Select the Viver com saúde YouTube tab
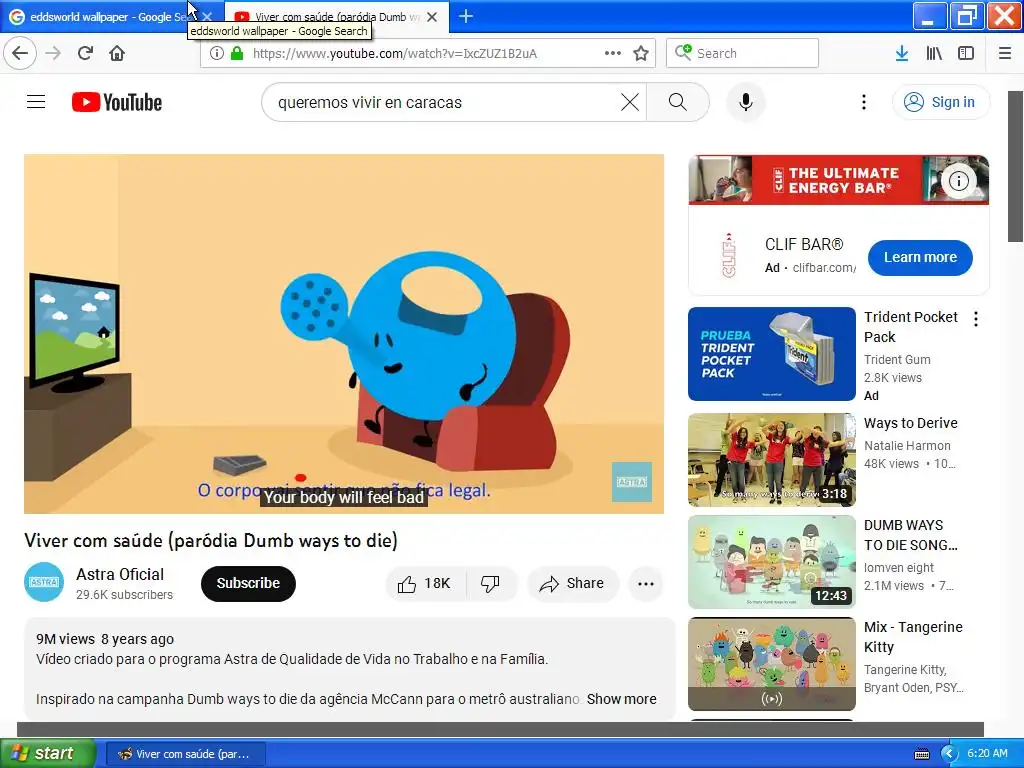Image resolution: width=1024 pixels, height=768 pixels. point(337,17)
